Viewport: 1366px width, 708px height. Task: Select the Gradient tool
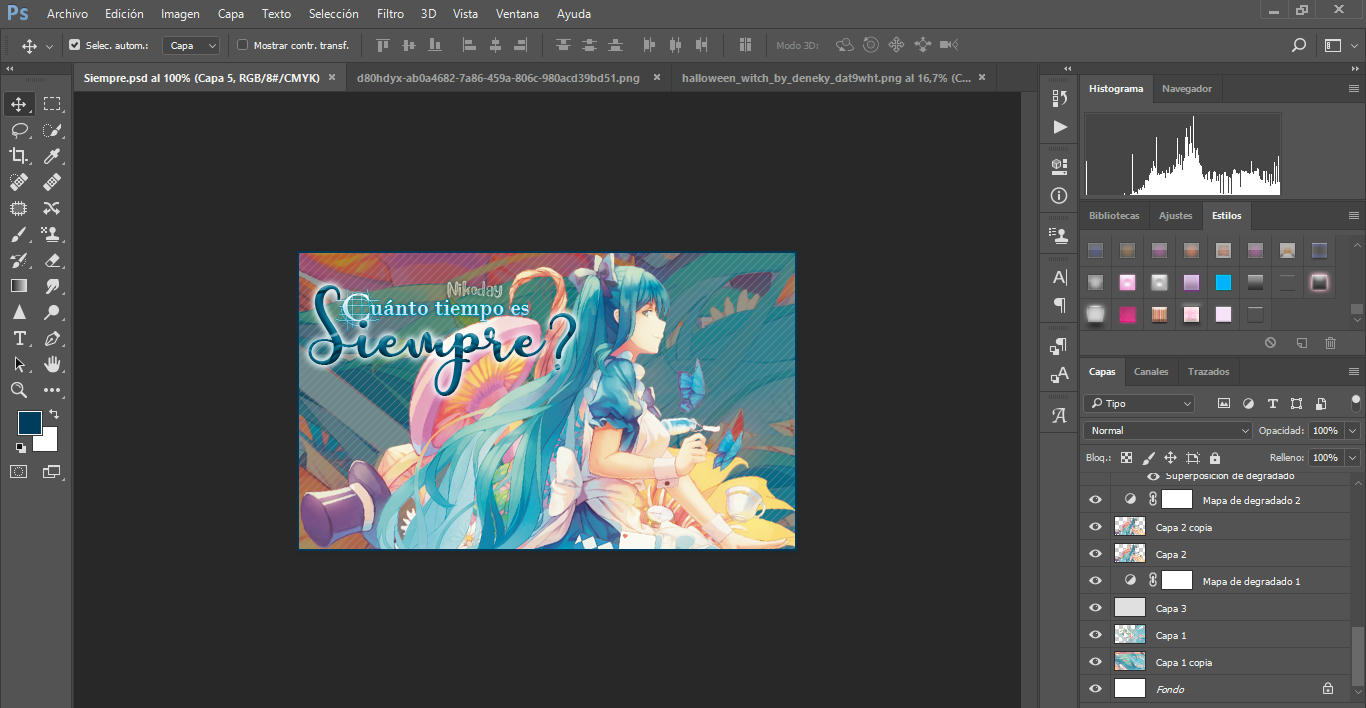point(19,286)
